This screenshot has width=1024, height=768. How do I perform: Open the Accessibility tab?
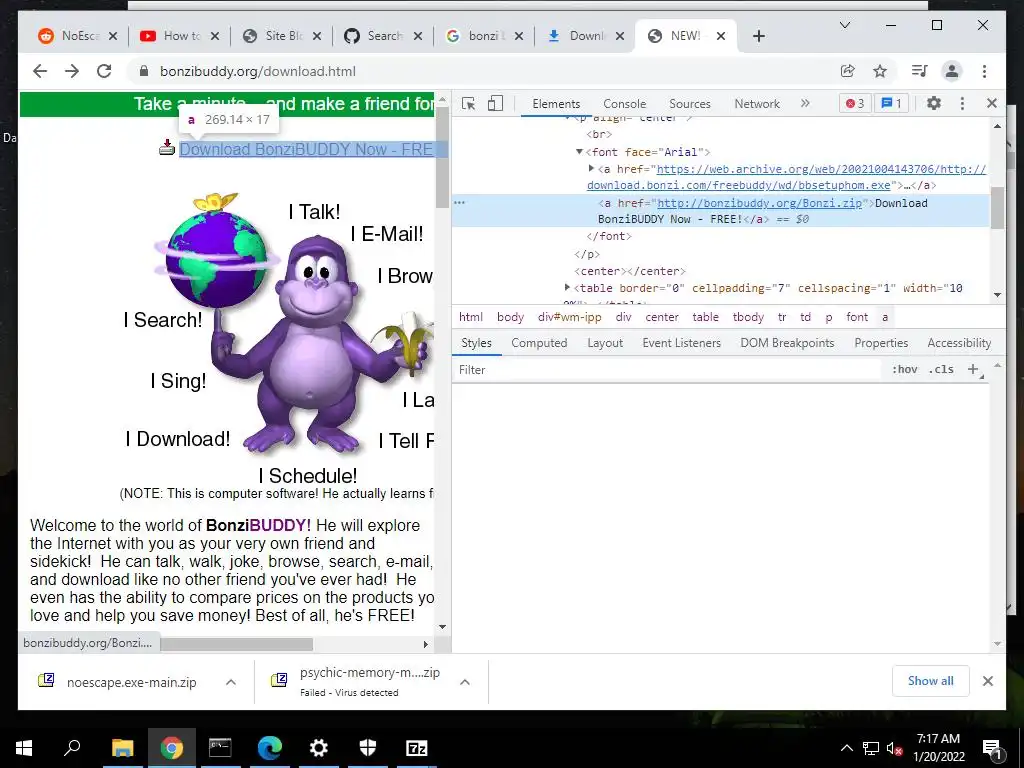[x=959, y=343]
